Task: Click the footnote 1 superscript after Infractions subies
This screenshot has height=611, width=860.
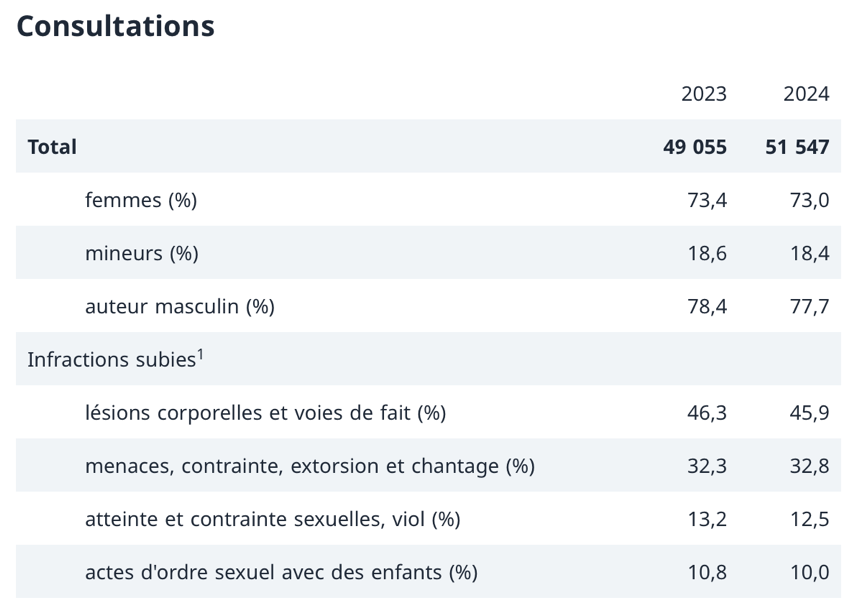Action: point(201,353)
